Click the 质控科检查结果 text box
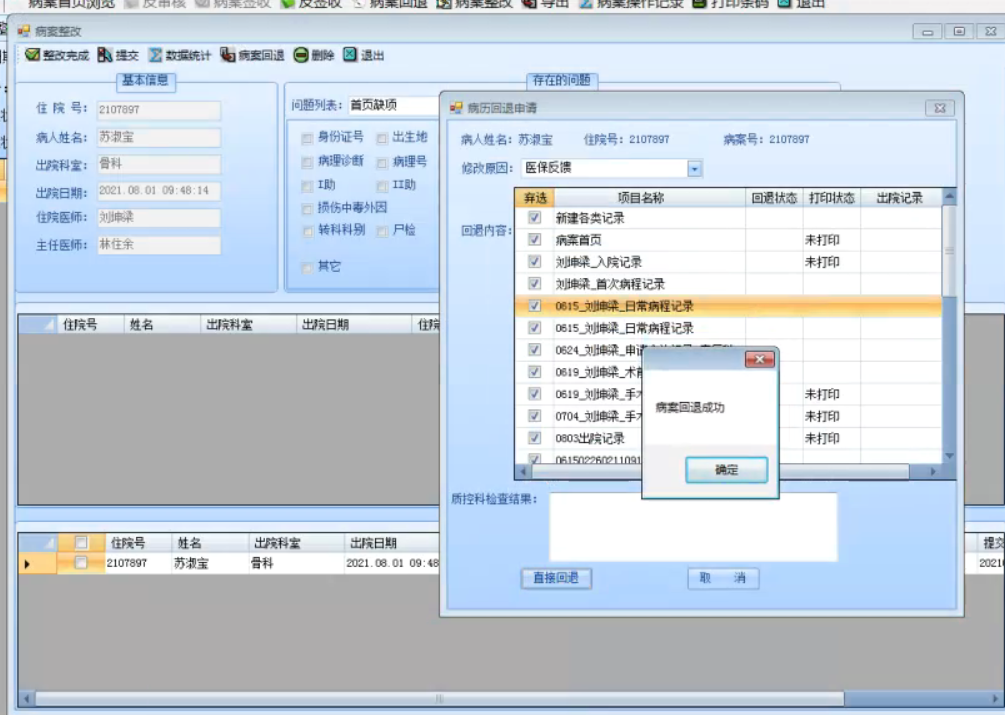Screen dimensions: 1005x715 click(693, 527)
